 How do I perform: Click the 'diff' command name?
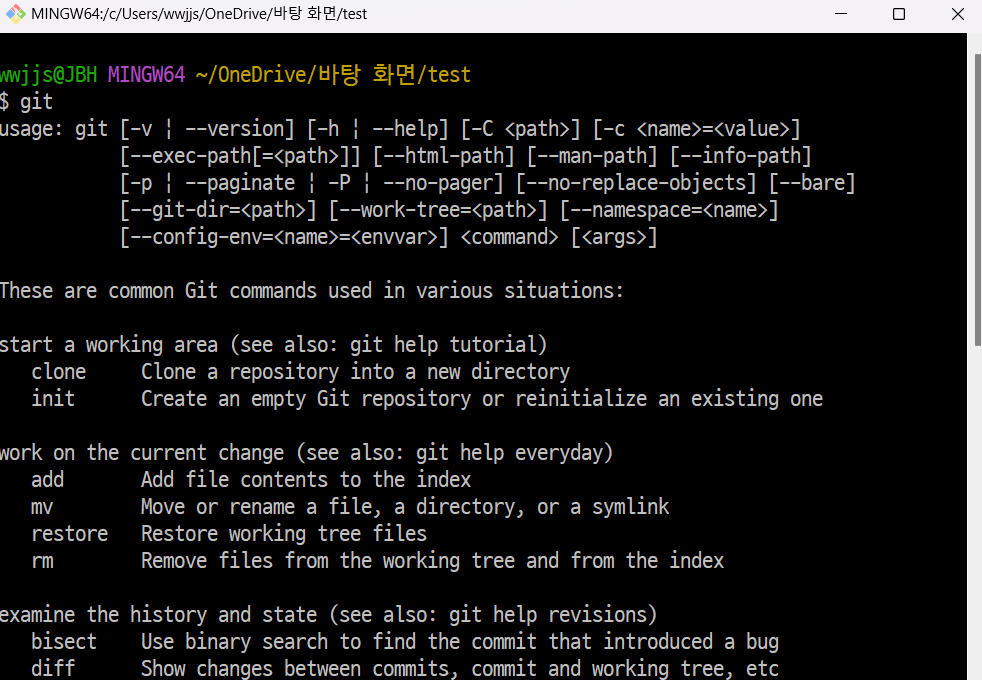(x=53, y=668)
